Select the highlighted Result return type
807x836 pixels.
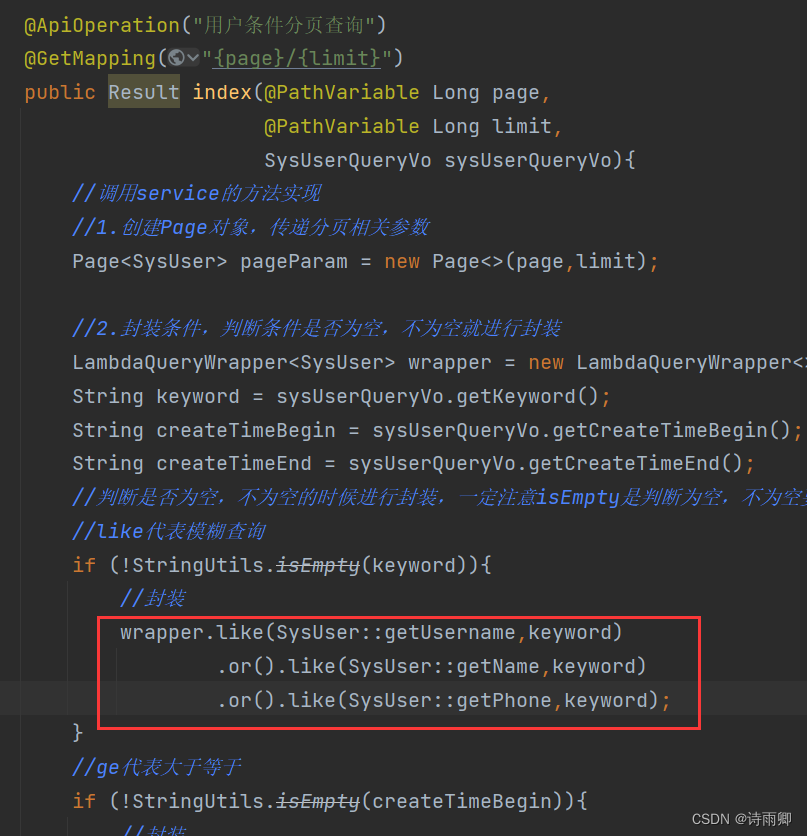tap(143, 91)
